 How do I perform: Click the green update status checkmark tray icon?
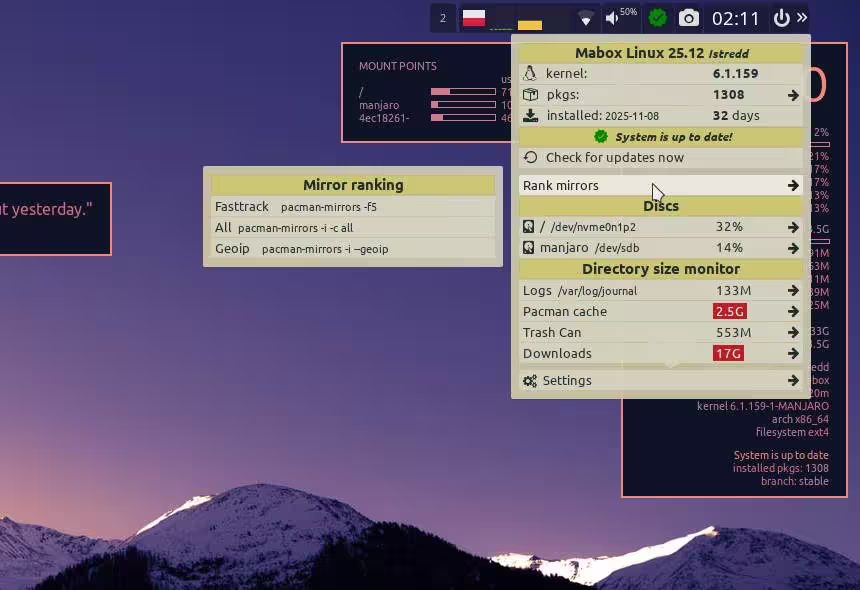coord(657,18)
